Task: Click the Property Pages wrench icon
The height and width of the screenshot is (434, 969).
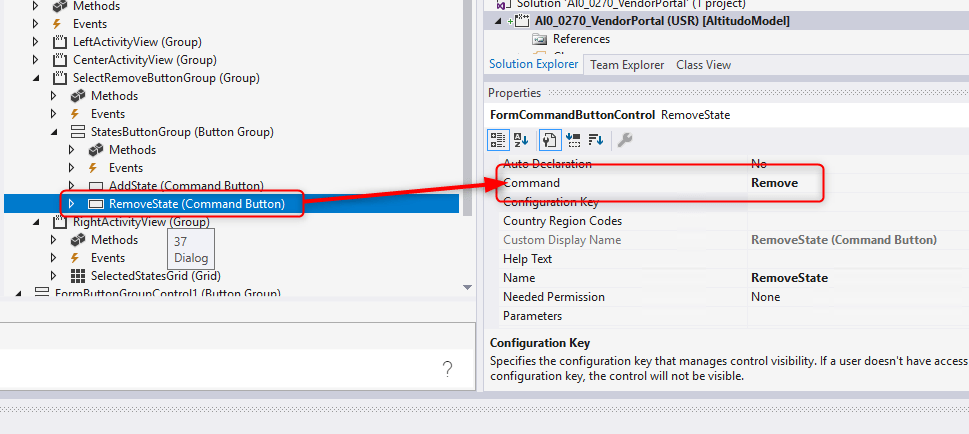Action: (x=625, y=139)
